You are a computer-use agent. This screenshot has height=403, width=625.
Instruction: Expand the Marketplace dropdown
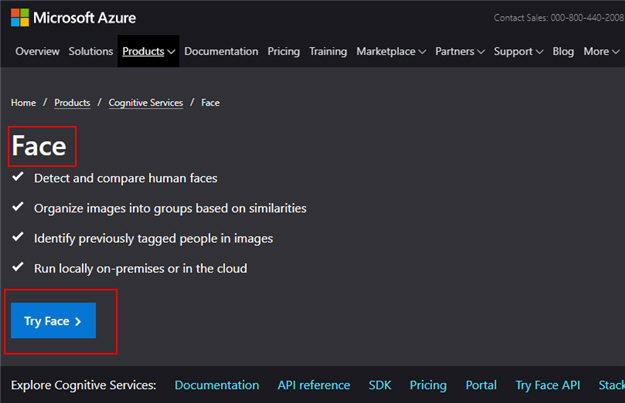click(391, 51)
